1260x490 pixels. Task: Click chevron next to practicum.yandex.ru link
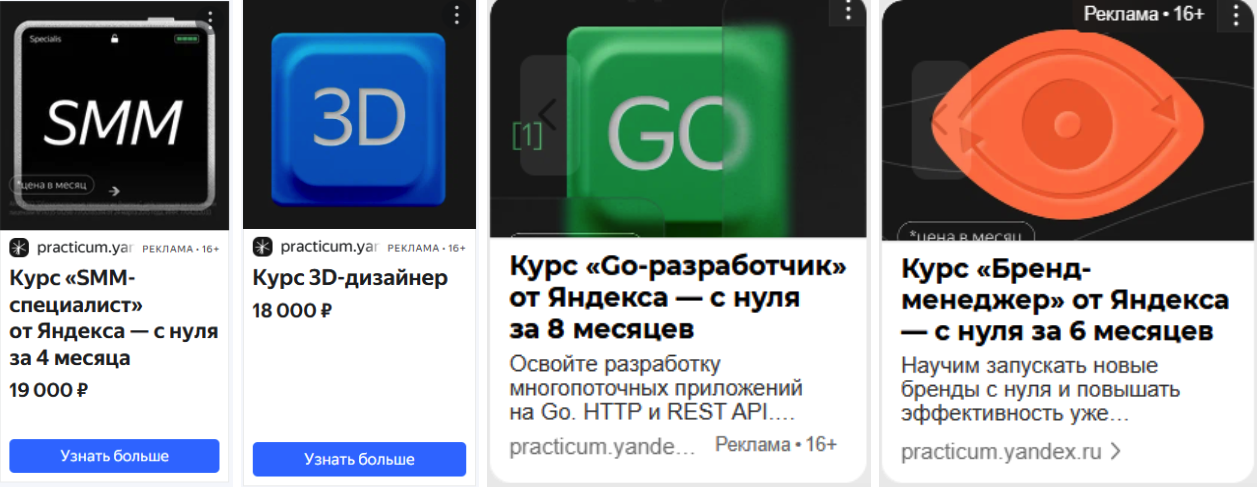tap(1115, 452)
